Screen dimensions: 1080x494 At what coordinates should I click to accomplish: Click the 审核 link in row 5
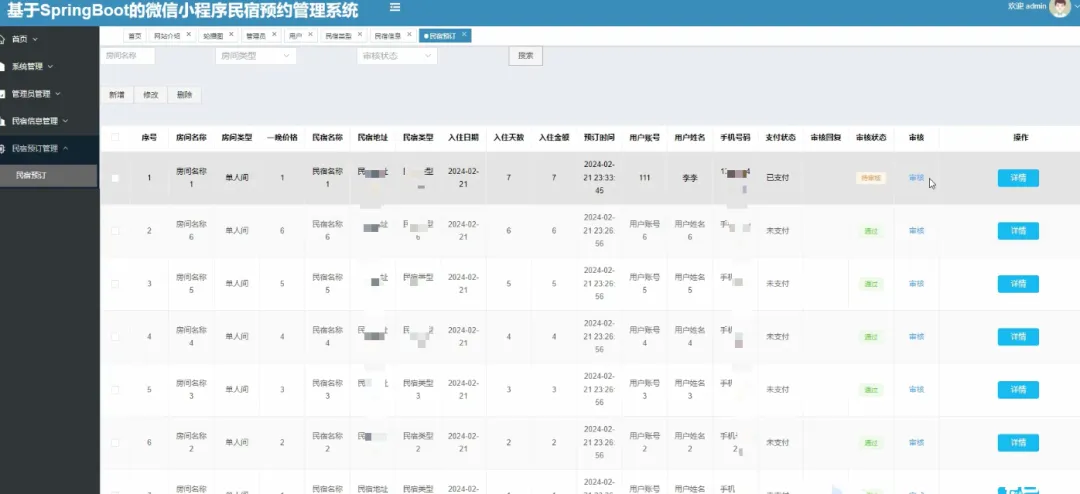tap(916, 390)
